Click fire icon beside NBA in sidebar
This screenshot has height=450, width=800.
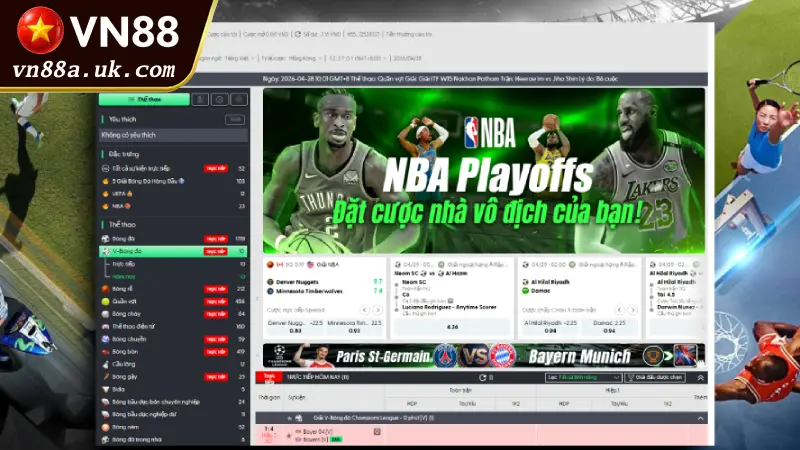point(105,206)
